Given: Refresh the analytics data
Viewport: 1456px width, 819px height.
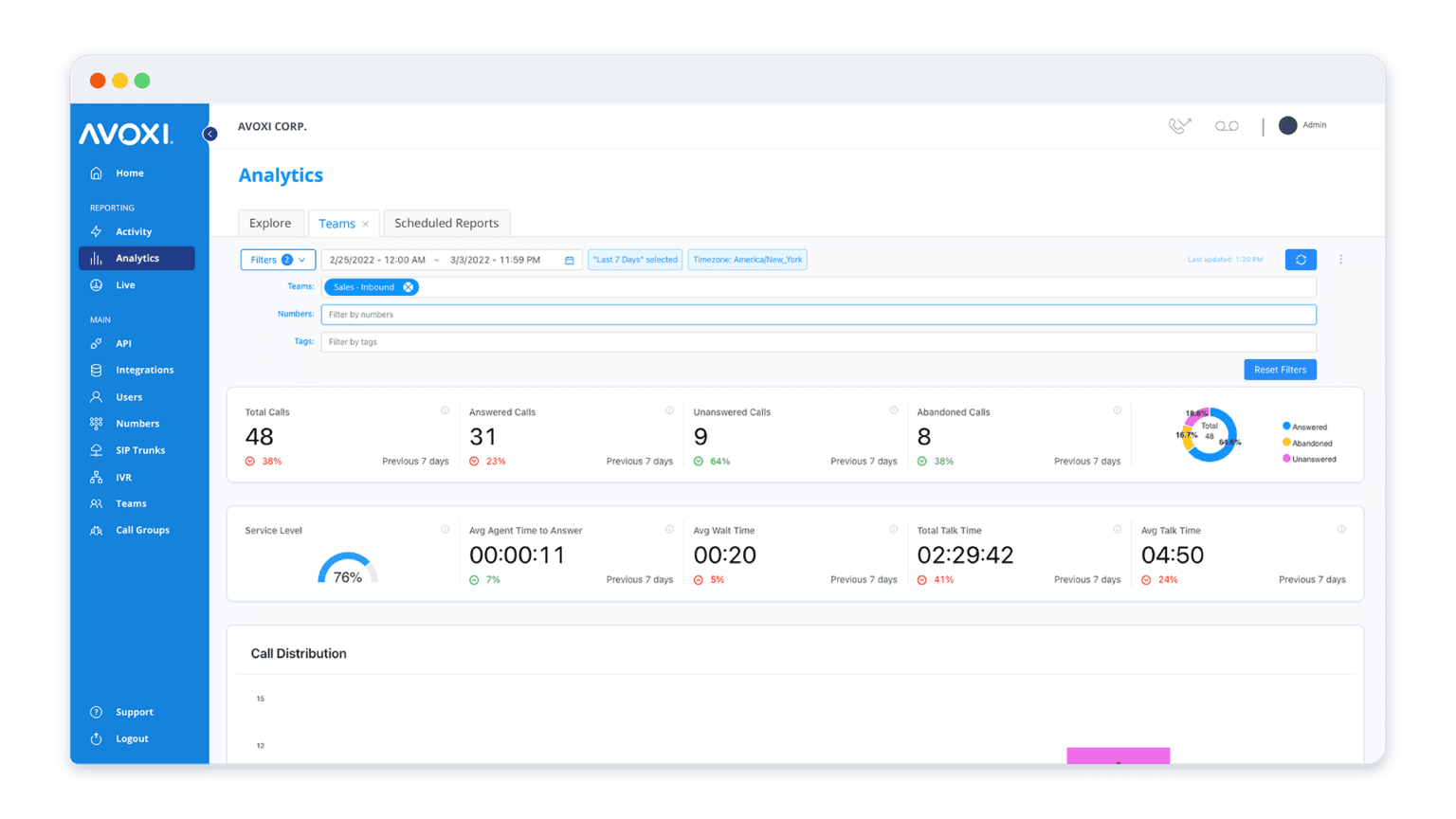Looking at the screenshot, I should 1300,259.
